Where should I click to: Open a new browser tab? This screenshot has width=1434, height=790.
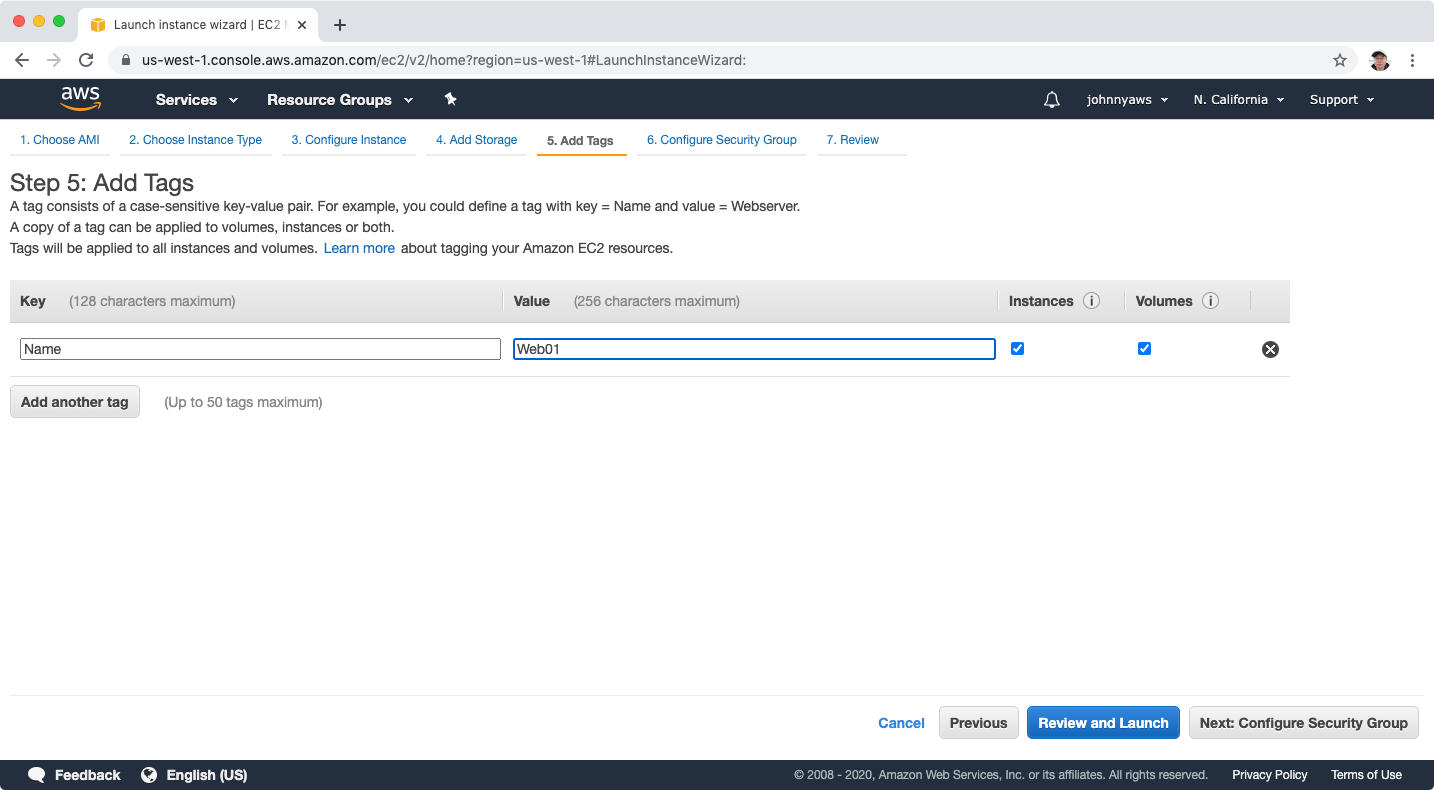(340, 25)
